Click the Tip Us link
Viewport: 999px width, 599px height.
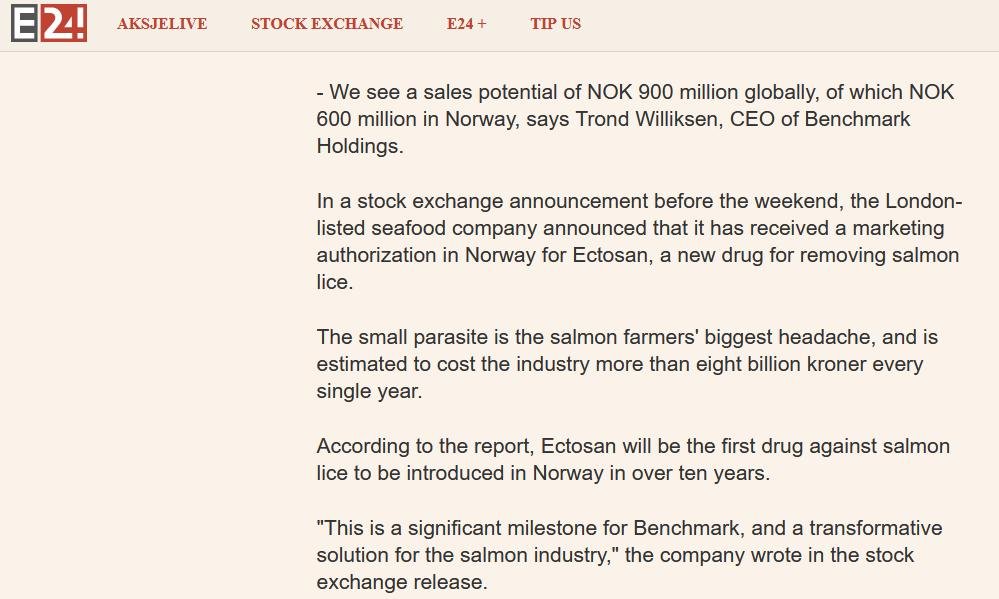(x=555, y=24)
